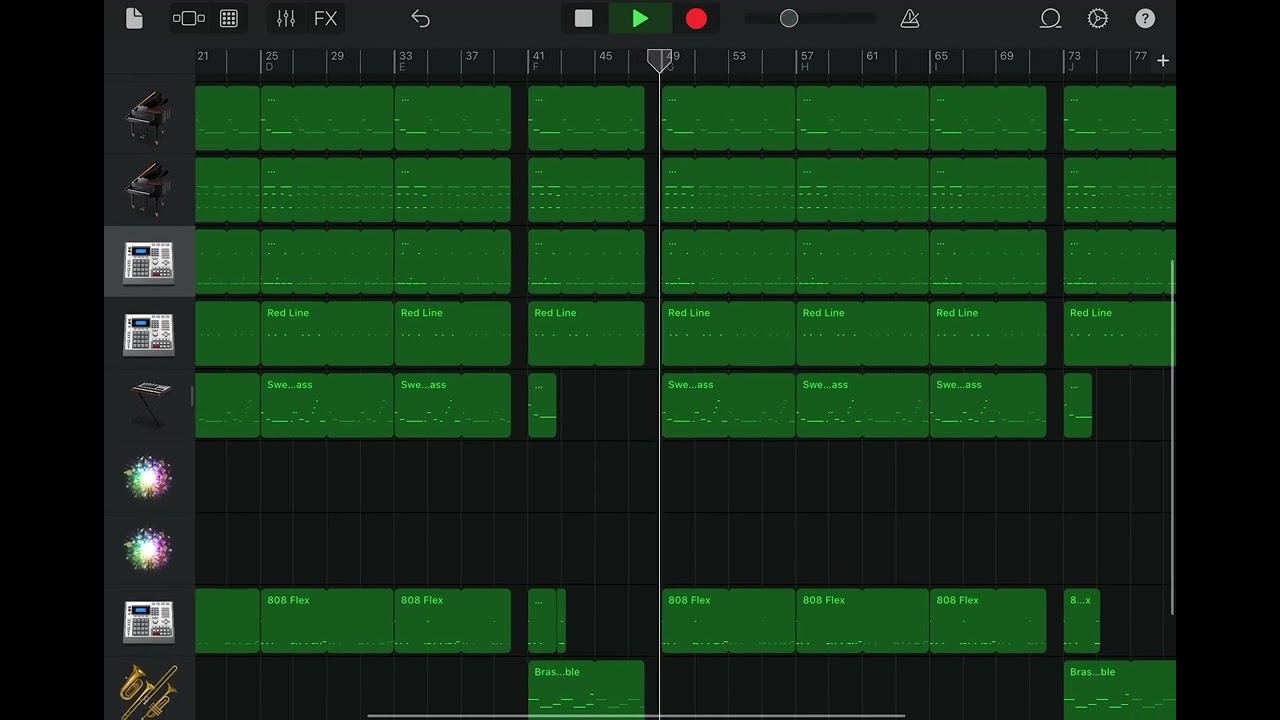Jump to bar 61 on the ruler

[872, 56]
